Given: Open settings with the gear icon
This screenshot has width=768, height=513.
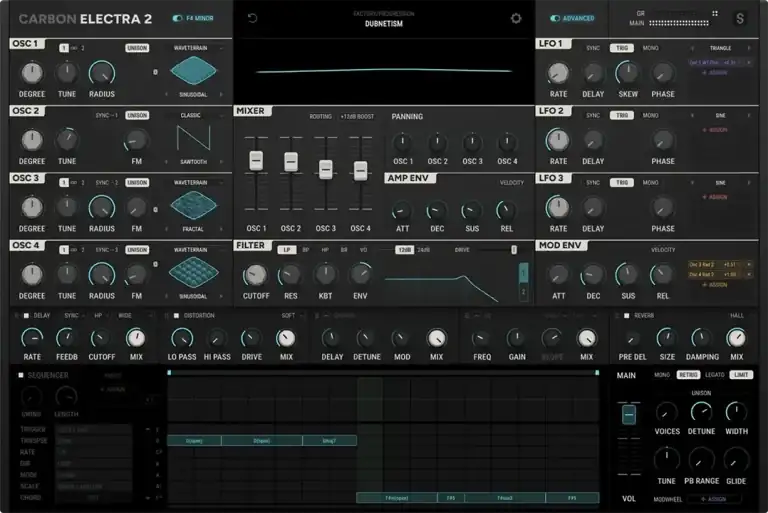Looking at the screenshot, I should point(516,19).
